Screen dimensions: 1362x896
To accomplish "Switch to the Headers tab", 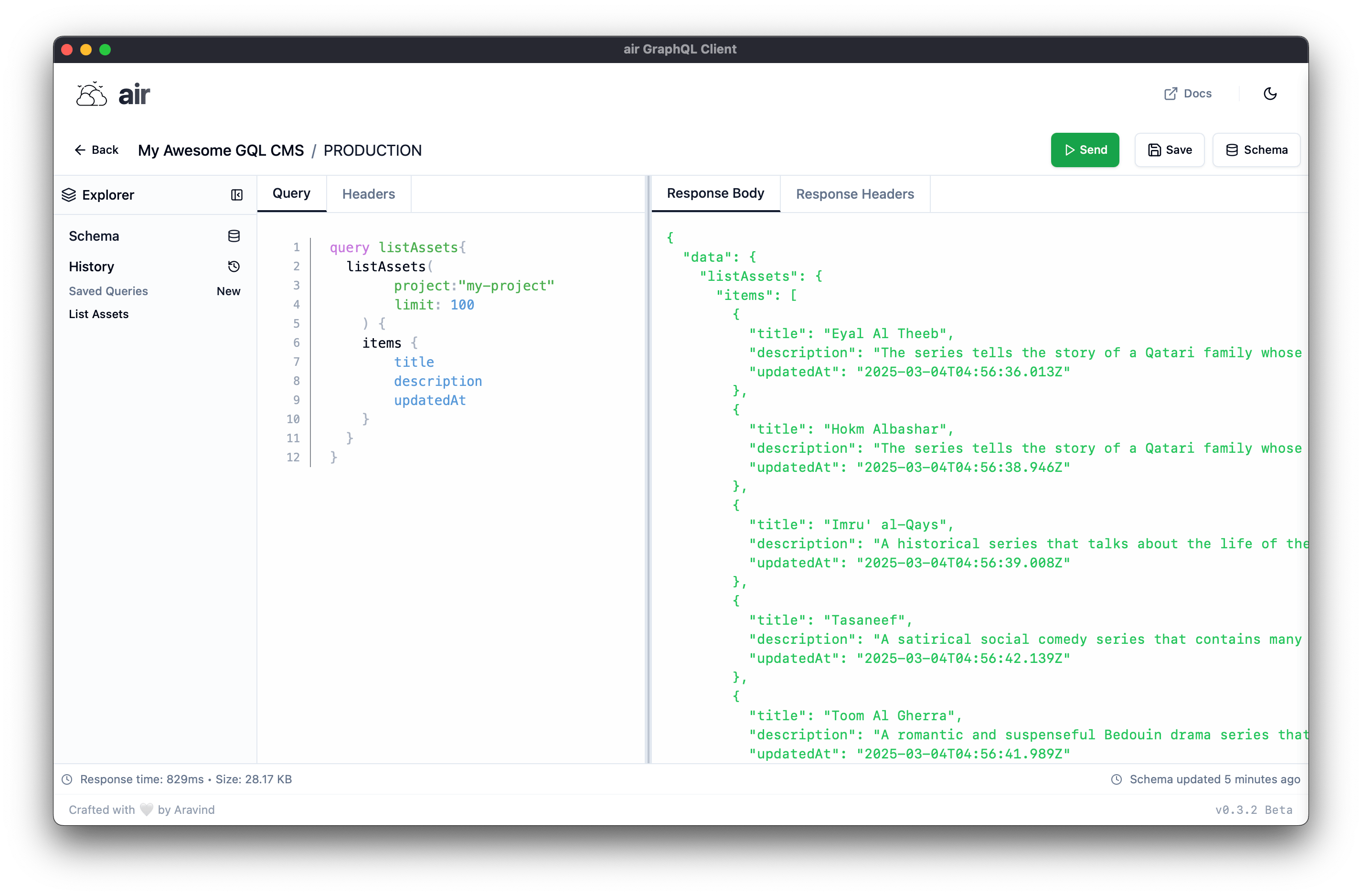I will click(x=368, y=194).
